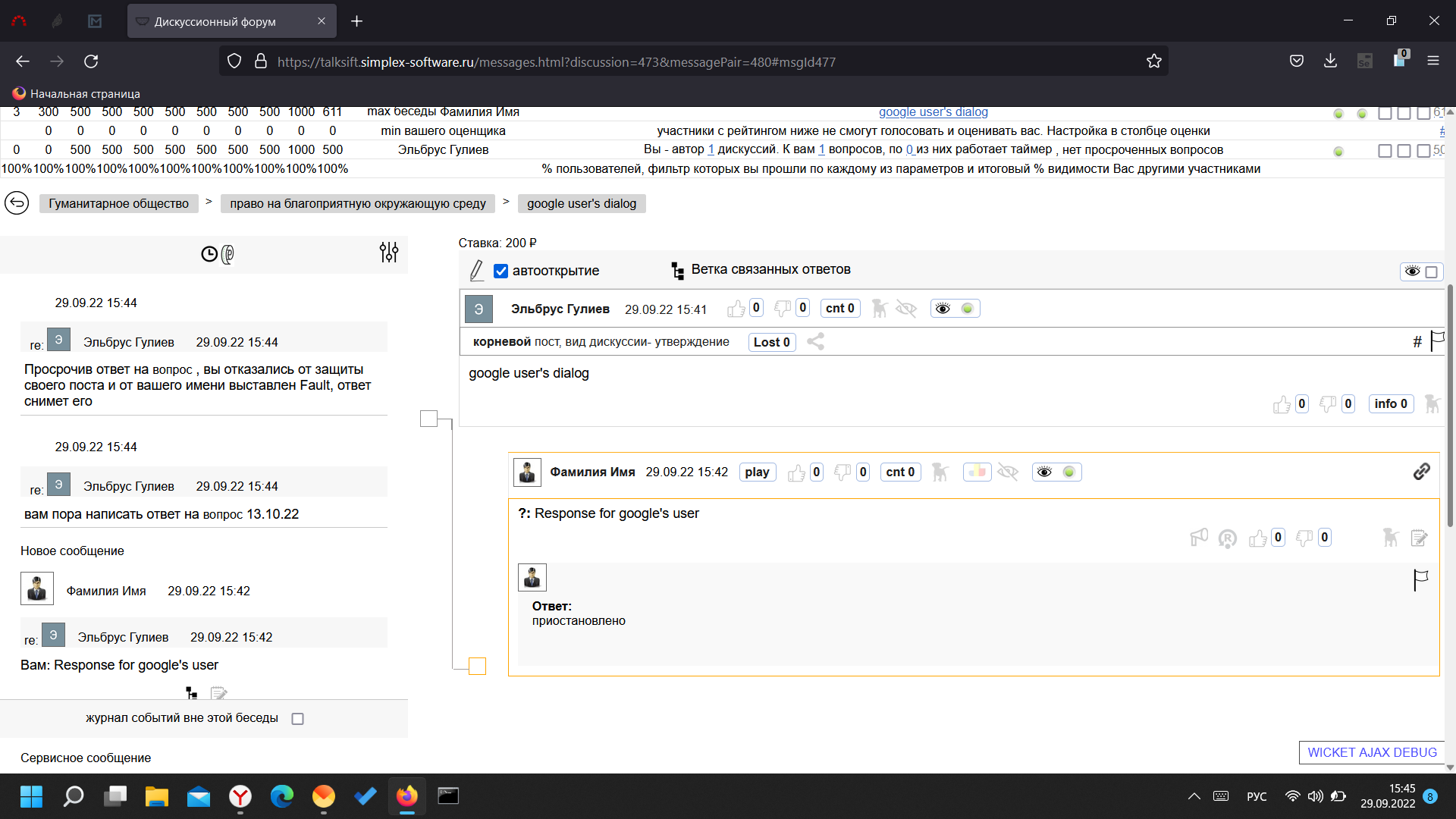The width and height of the screenshot is (1456, 819).
Task: Click dog icon in Фамилия Имя post header
Action: coord(940,472)
